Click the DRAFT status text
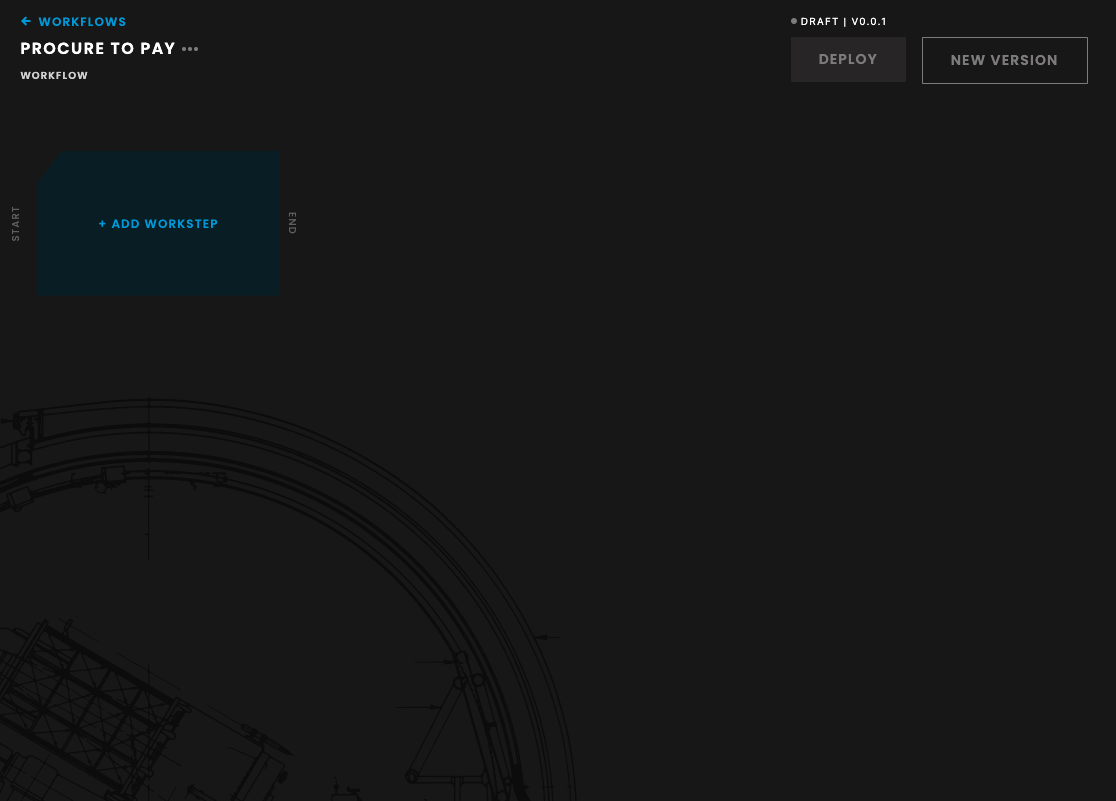1116x801 pixels. [819, 21]
